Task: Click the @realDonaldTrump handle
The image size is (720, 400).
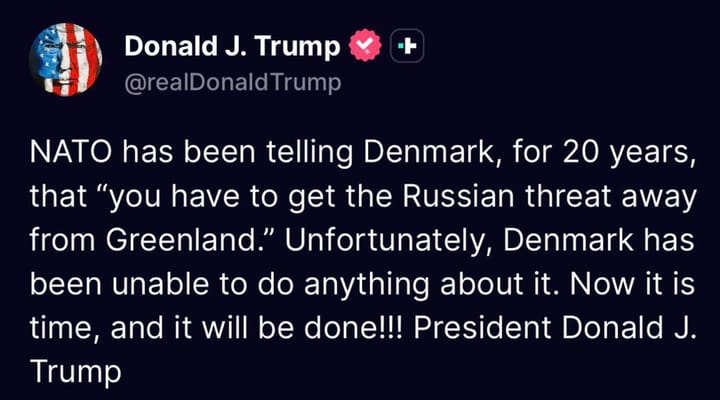Action: click(x=232, y=81)
